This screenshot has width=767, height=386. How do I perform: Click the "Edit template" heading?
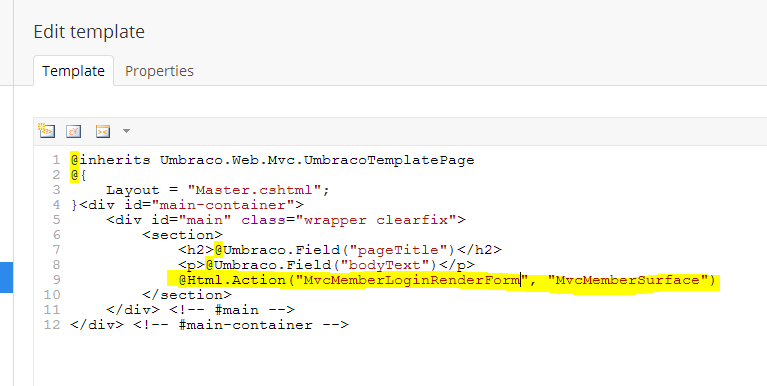point(89,32)
